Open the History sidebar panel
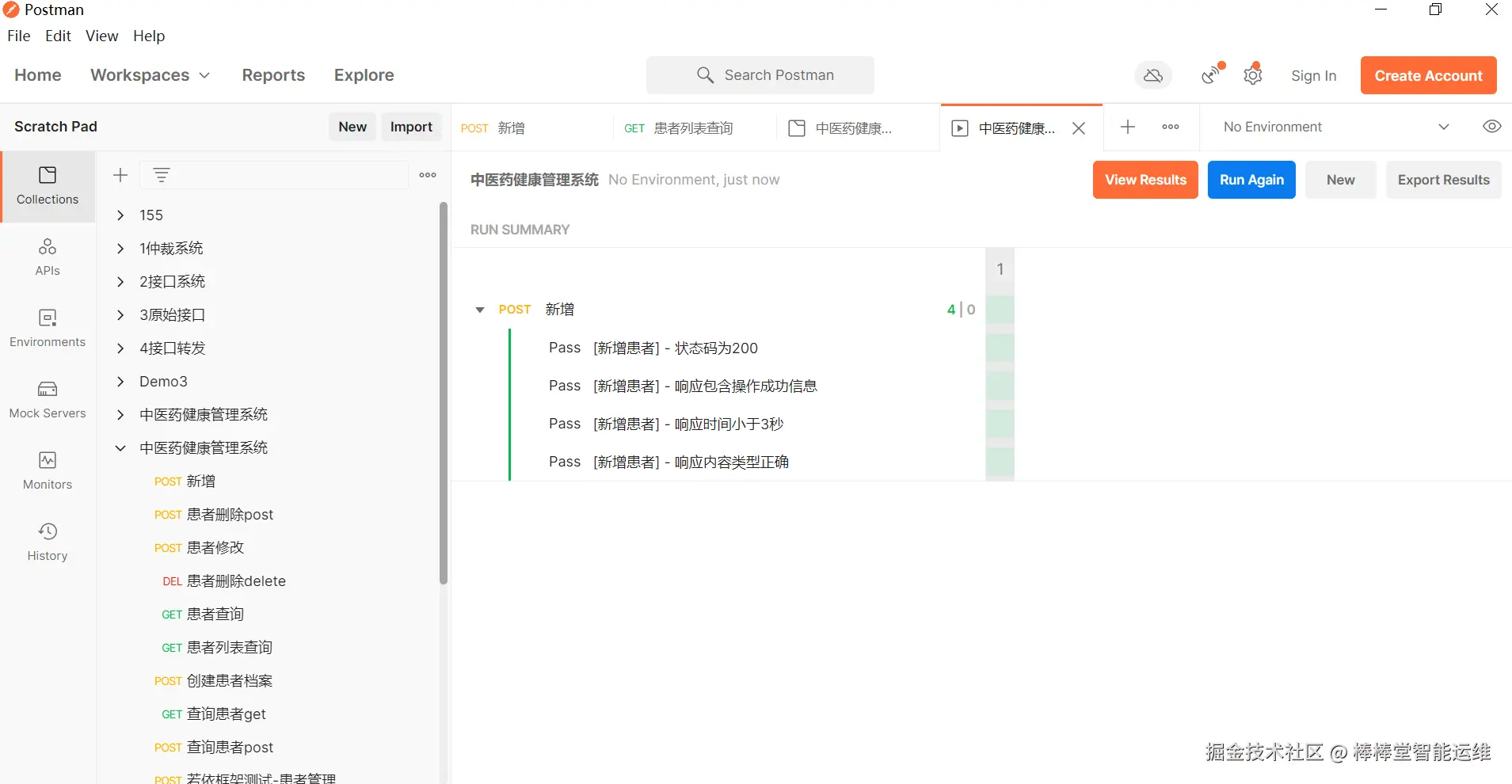1512x784 pixels. point(48,542)
